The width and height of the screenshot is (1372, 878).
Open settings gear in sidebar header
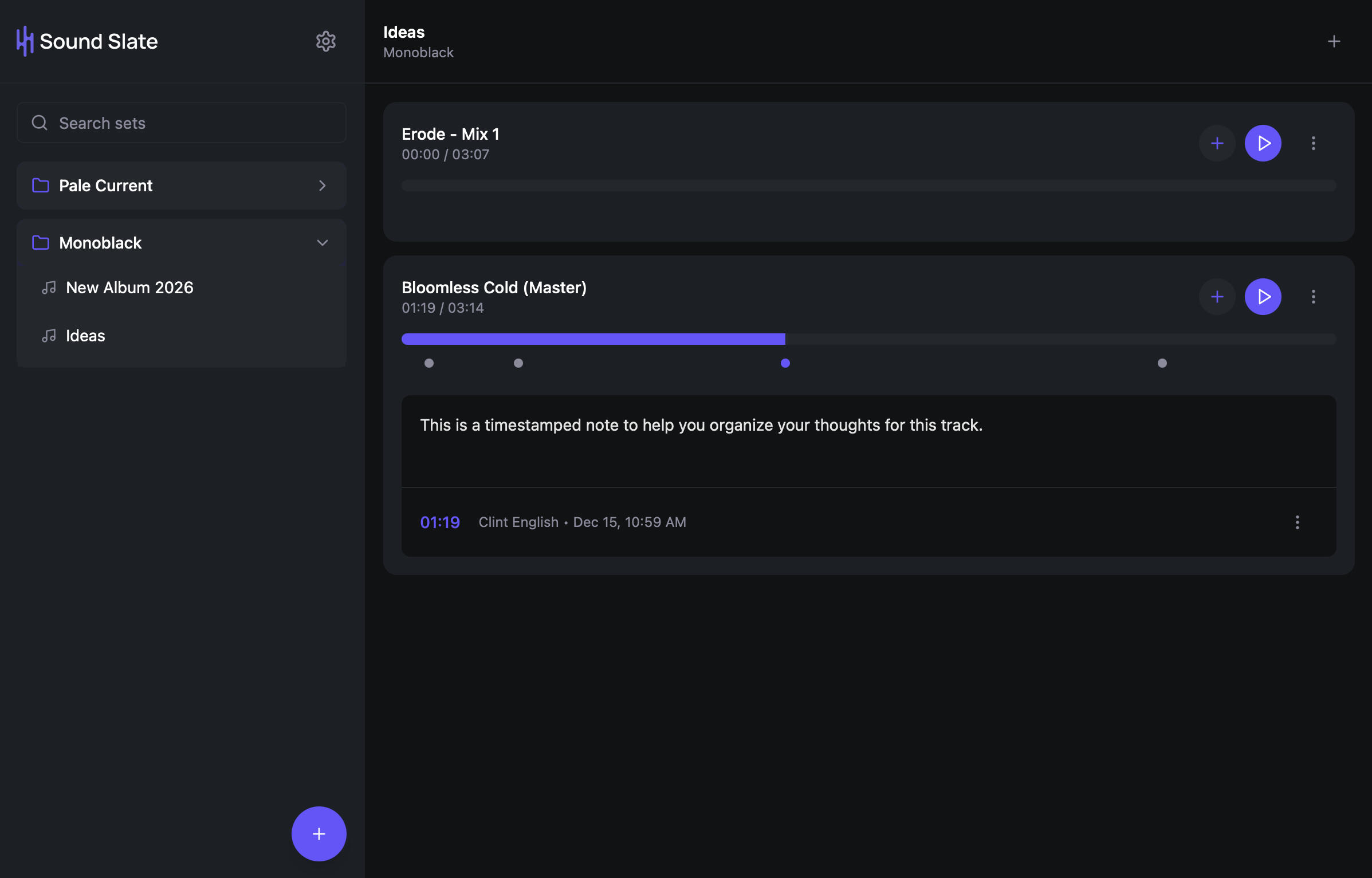[325, 41]
